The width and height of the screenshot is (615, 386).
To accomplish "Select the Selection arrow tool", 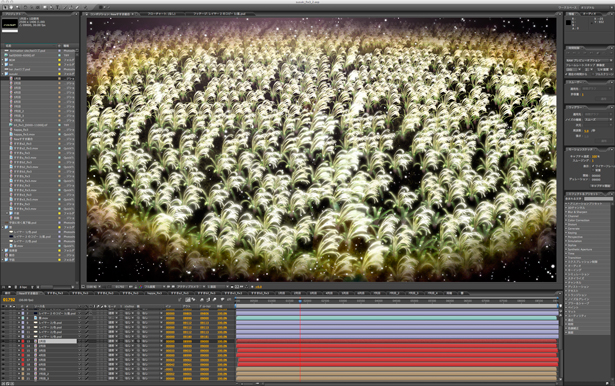I will click(x=5, y=7).
